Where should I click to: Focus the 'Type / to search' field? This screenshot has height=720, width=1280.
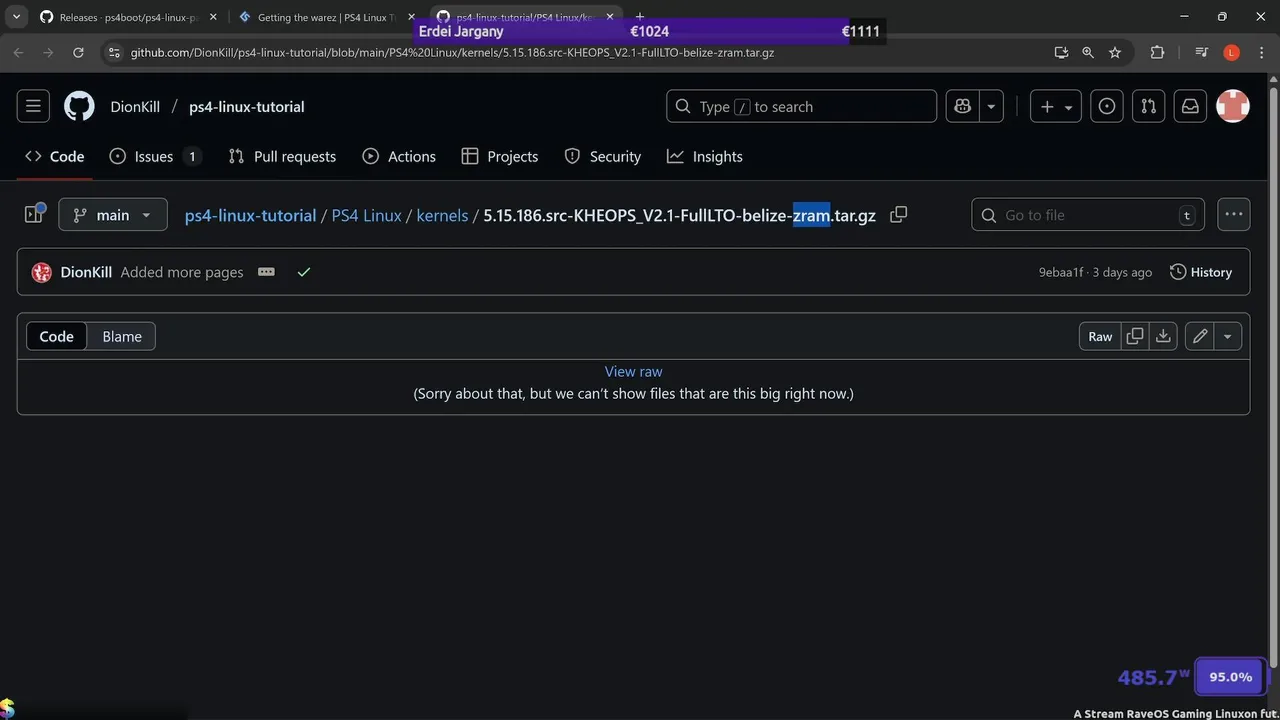click(802, 106)
